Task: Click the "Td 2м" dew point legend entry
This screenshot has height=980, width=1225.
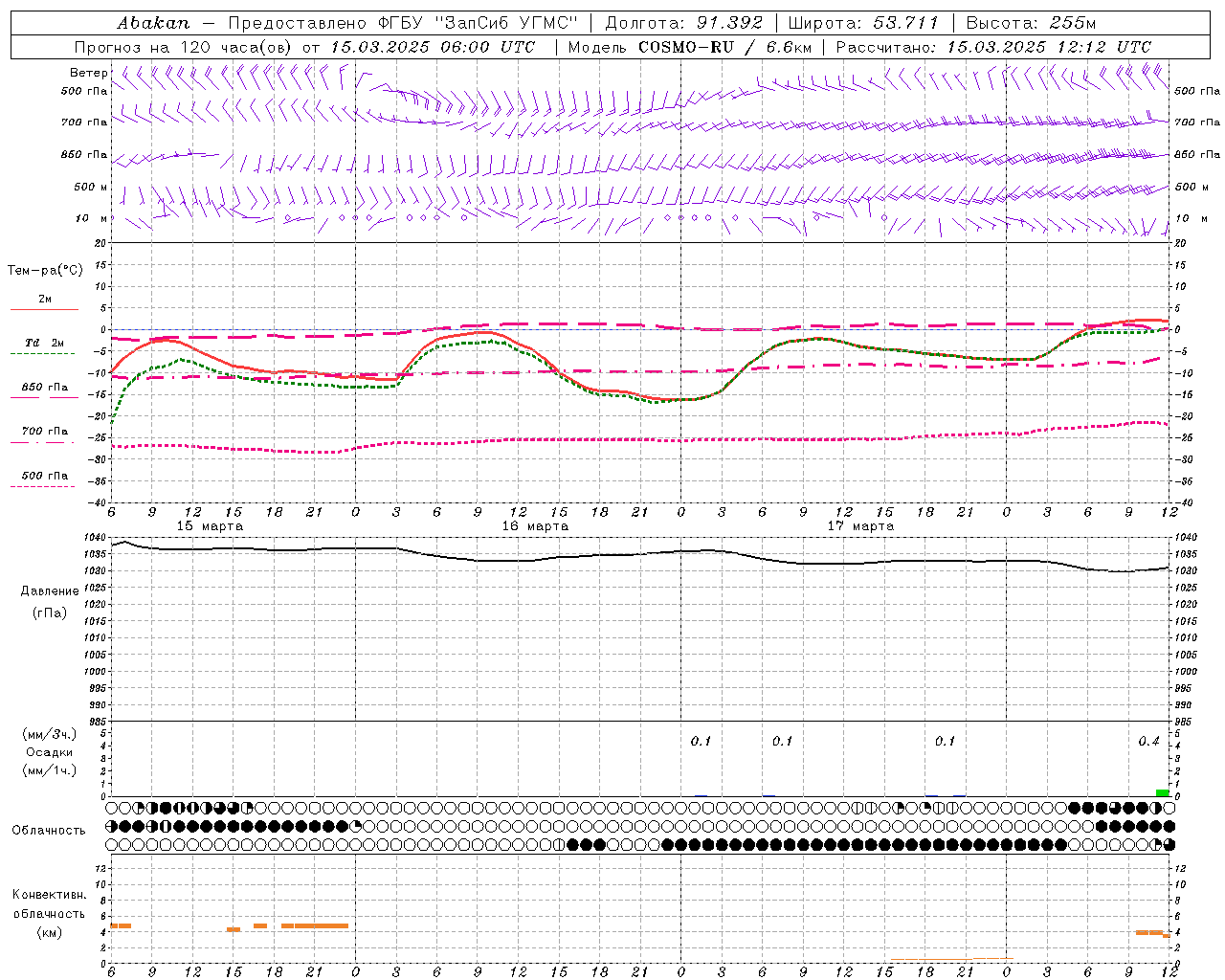Action: 45,343
